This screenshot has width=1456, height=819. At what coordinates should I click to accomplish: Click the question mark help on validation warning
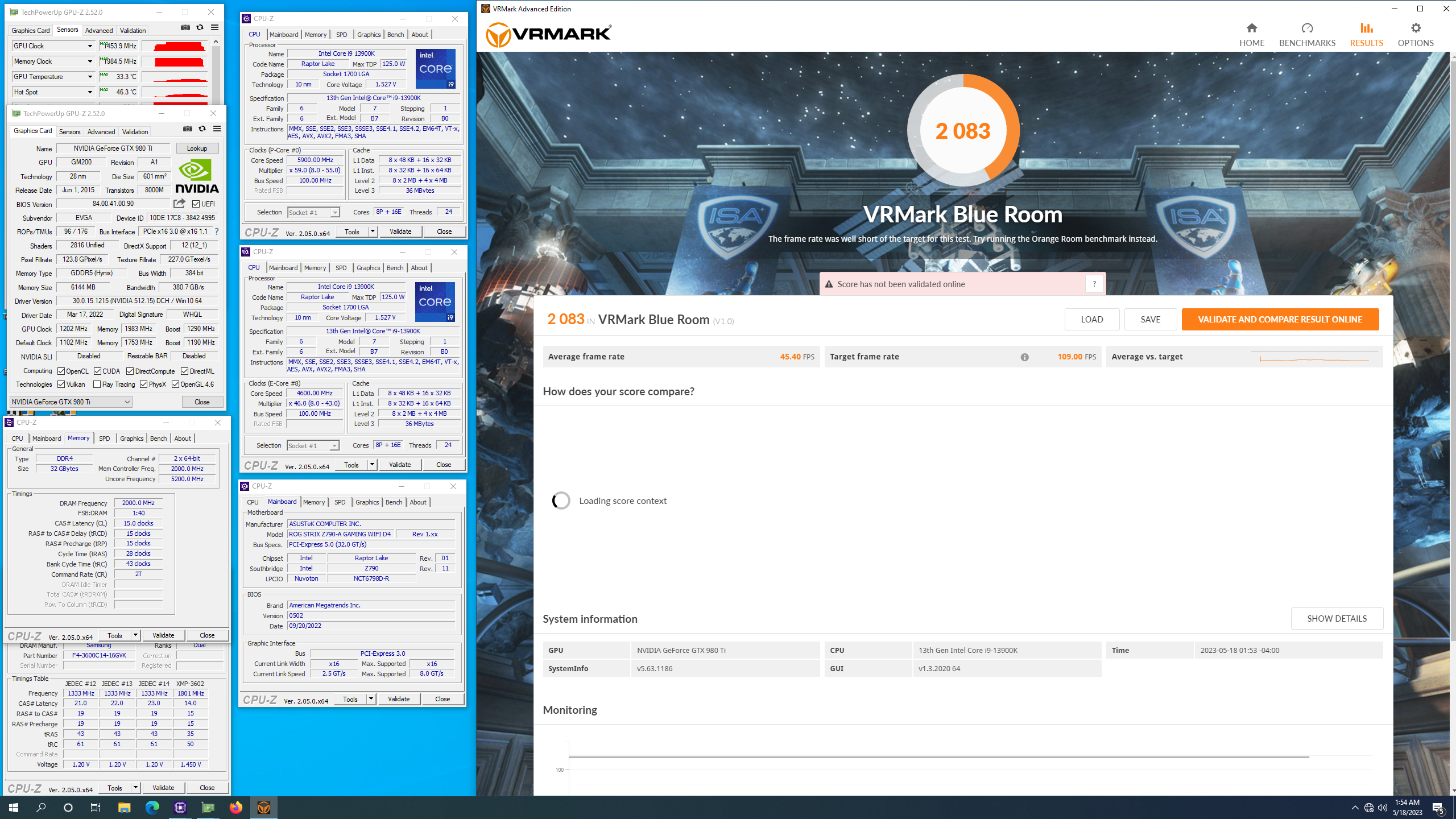1094,284
